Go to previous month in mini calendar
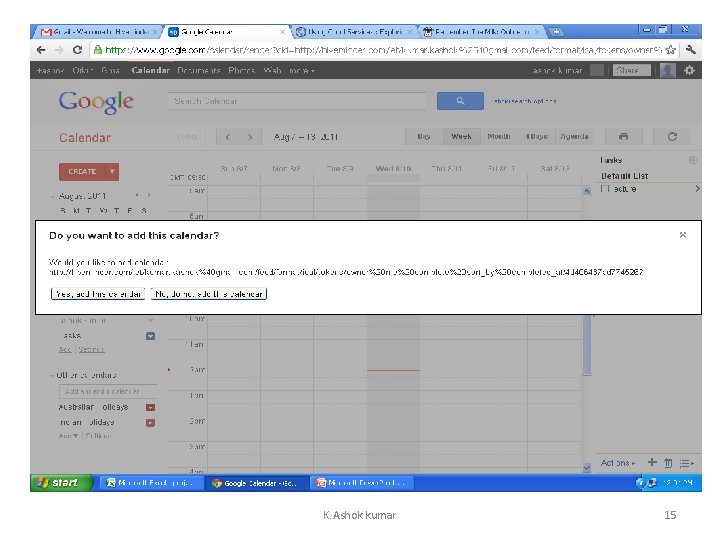The image size is (720, 540). (137, 195)
